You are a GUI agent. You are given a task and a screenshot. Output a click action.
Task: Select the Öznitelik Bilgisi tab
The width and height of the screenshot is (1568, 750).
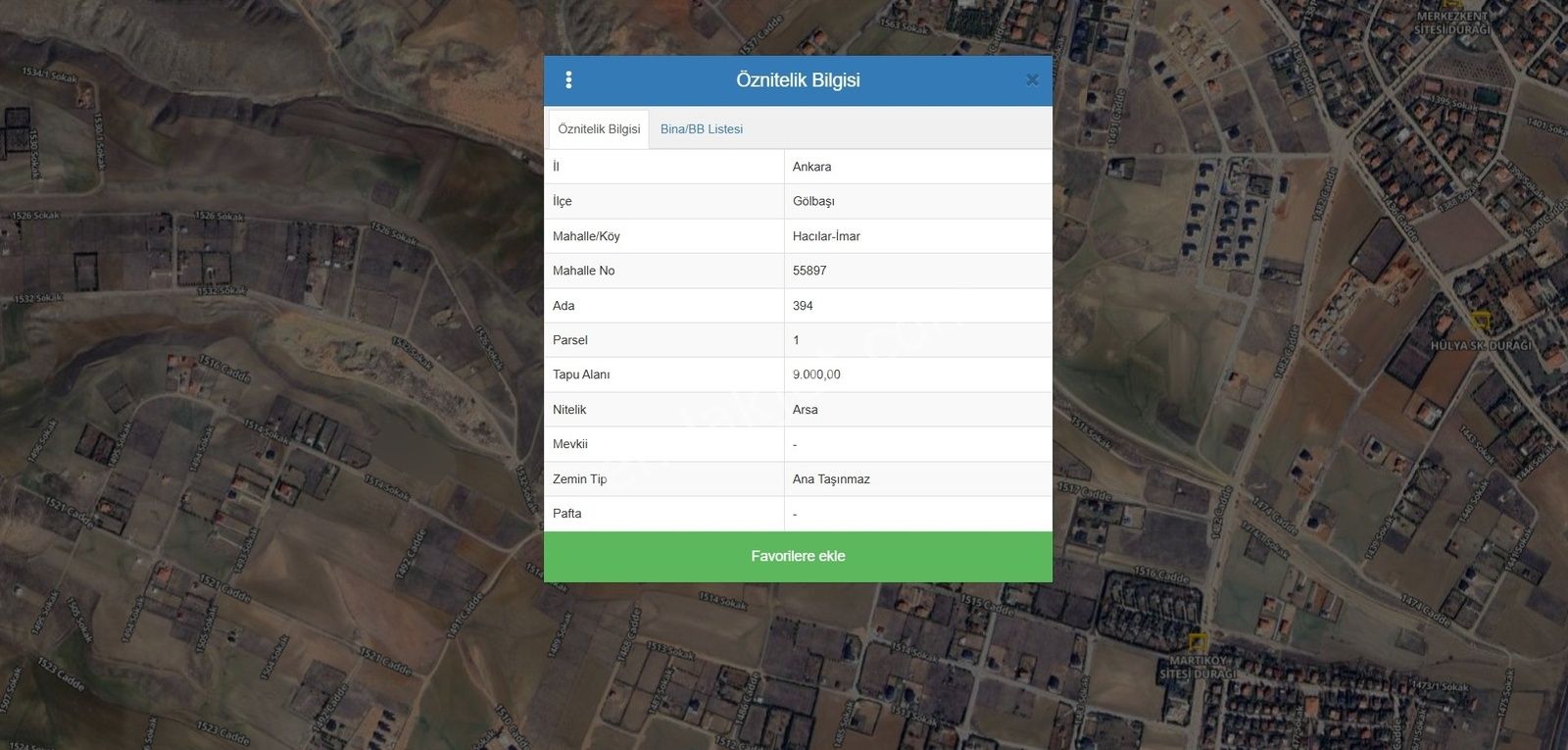pos(599,129)
